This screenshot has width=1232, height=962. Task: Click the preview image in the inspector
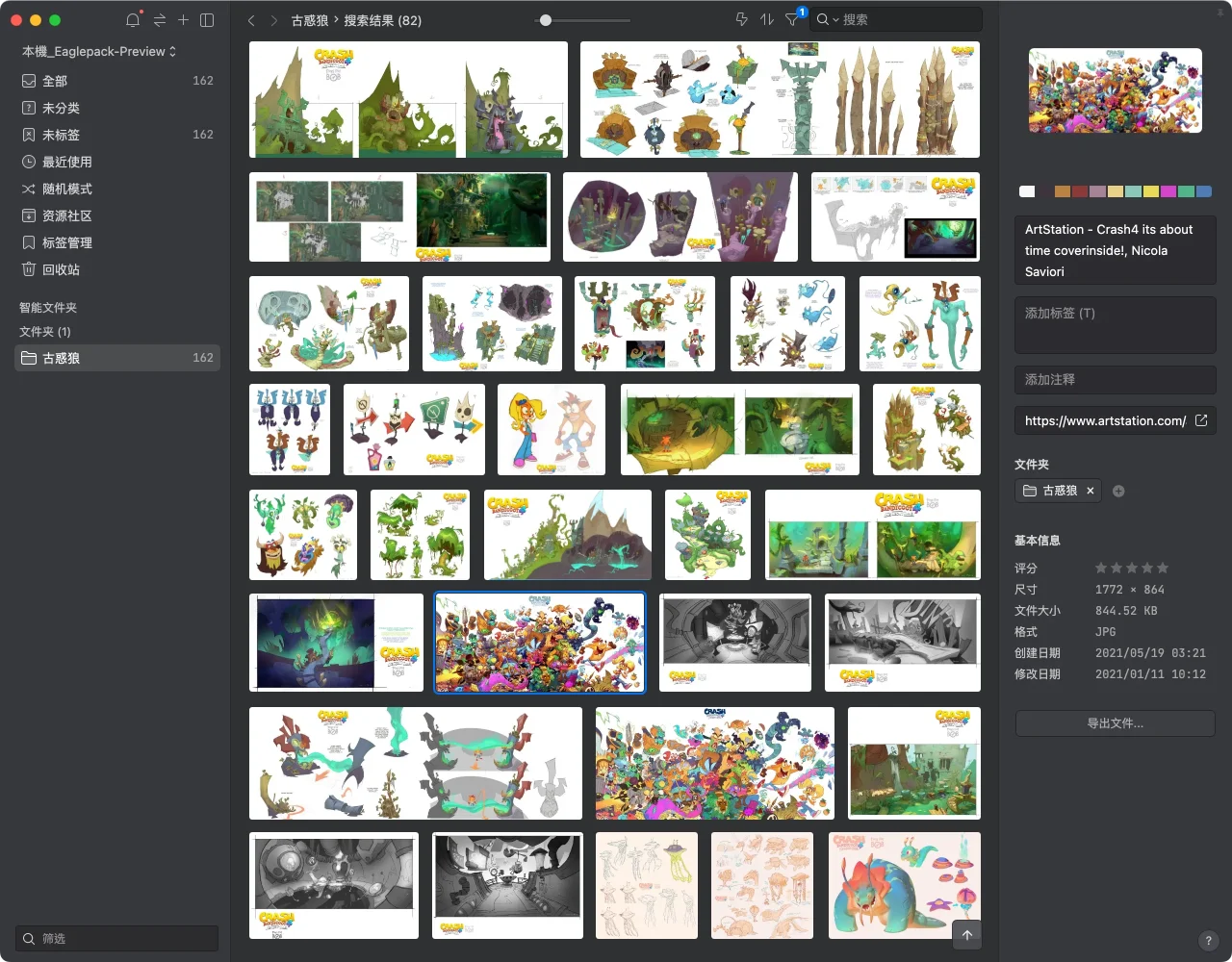(x=1116, y=90)
